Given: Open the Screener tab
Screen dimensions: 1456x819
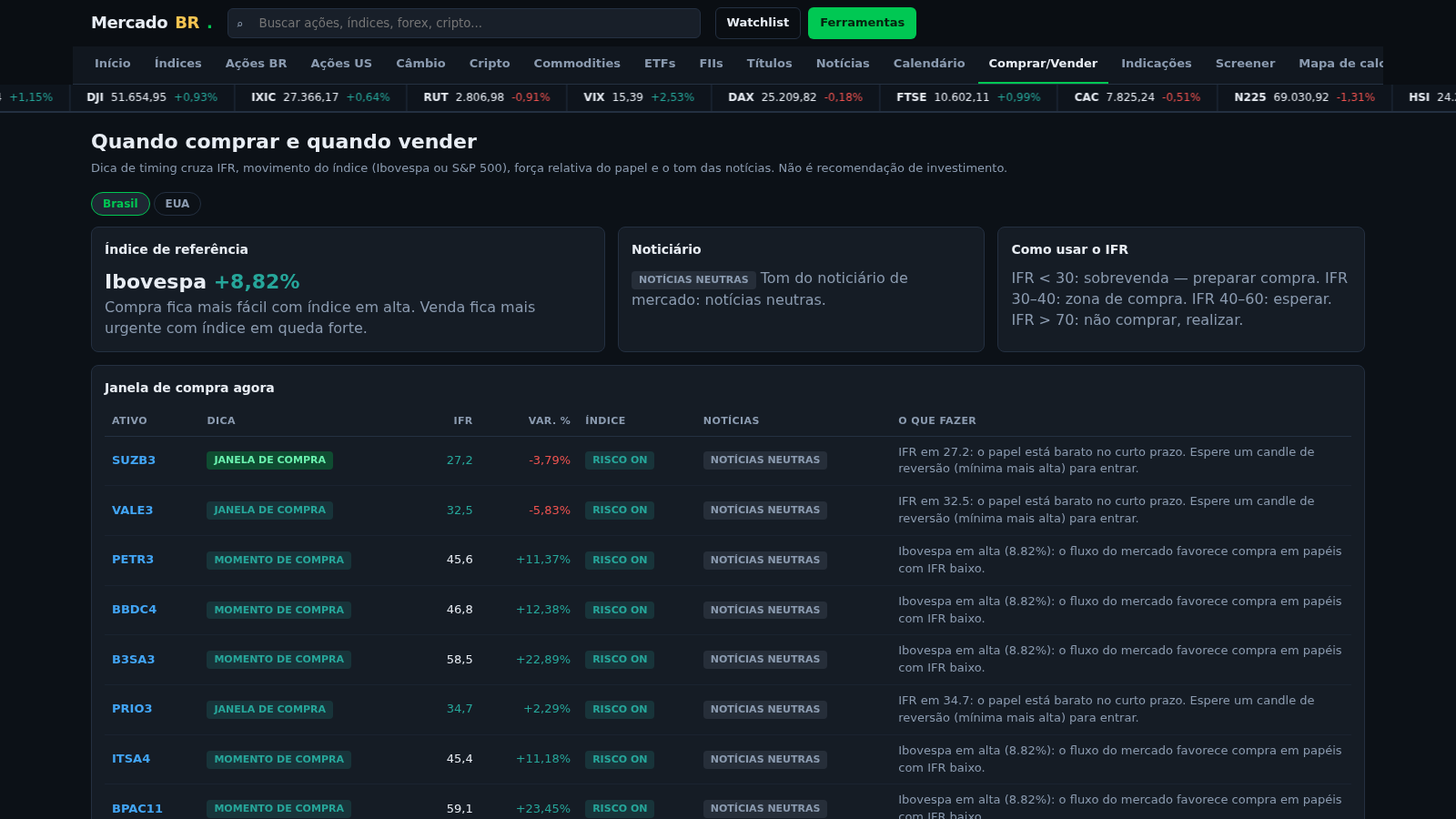Looking at the screenshot, I should 1245,64.
